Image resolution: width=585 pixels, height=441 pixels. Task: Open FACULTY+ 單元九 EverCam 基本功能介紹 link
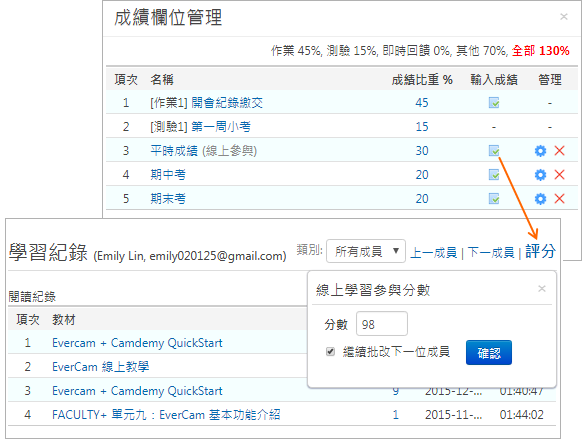tap(166, 415)
